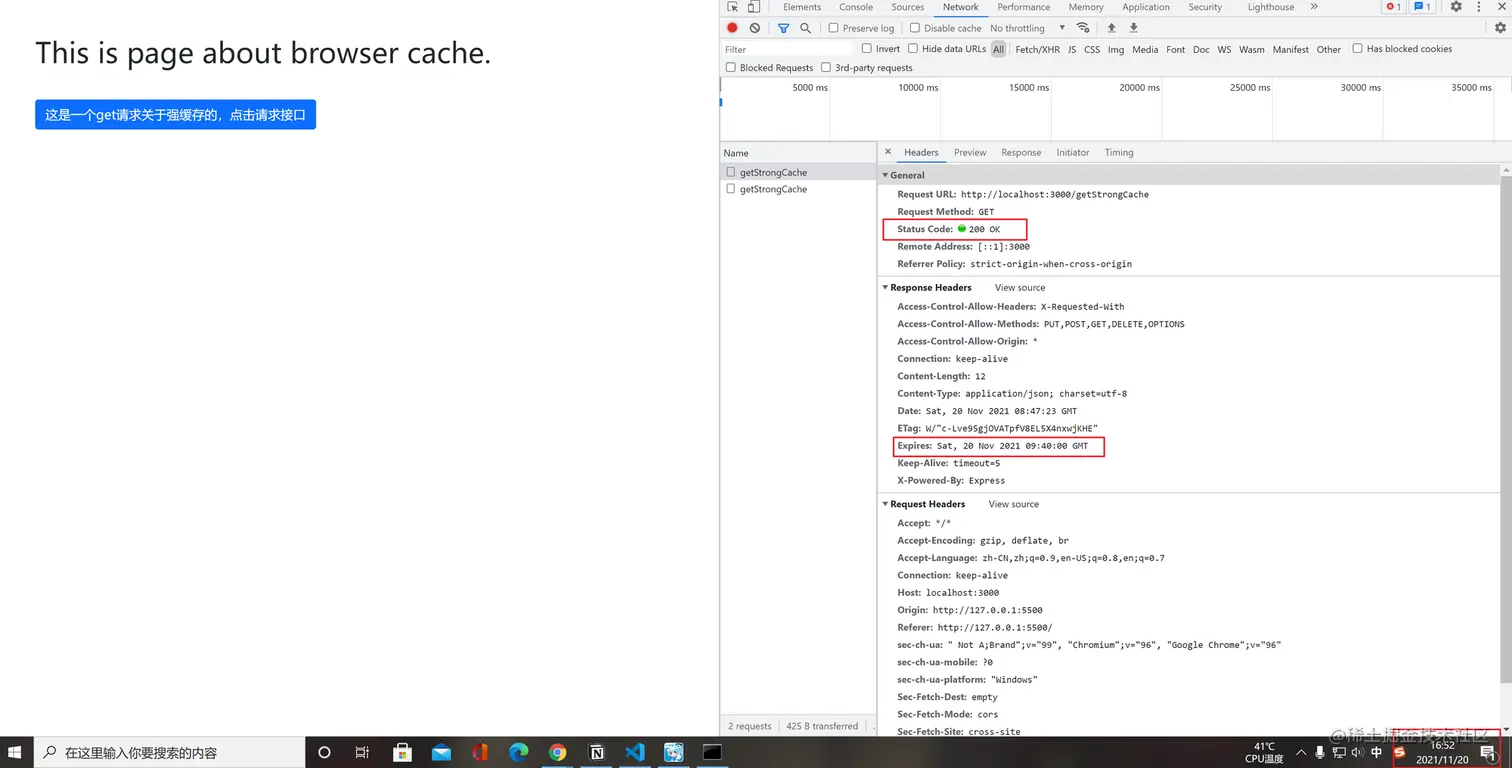The height and width of the screenshot is (768, 1512).
Task: Switch to the Console tab
Action: pos(856,7)
